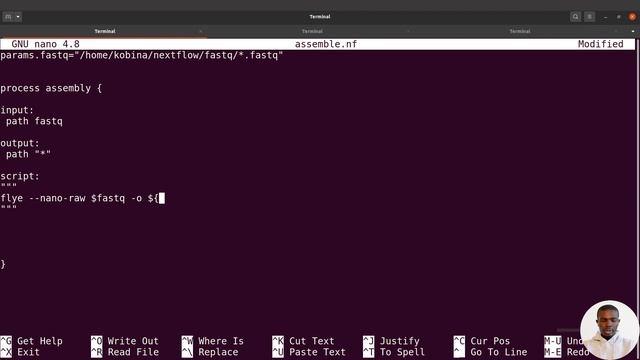This screenshot has height=360, width=640.
Task: Expand the new-tab dropdown arrow in the title bar
Action: tap(18, 17)
